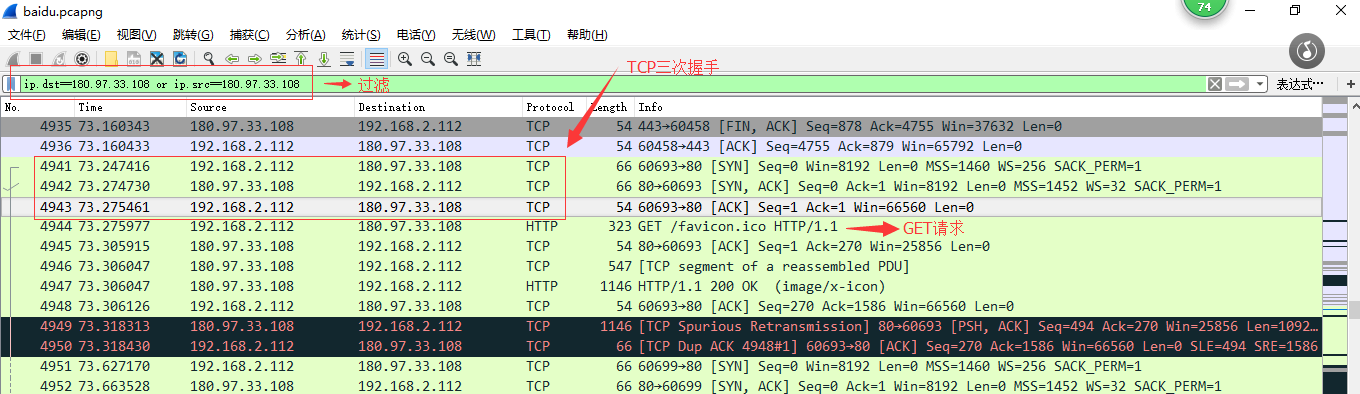Go back in packet history

[x=232, y=59]
